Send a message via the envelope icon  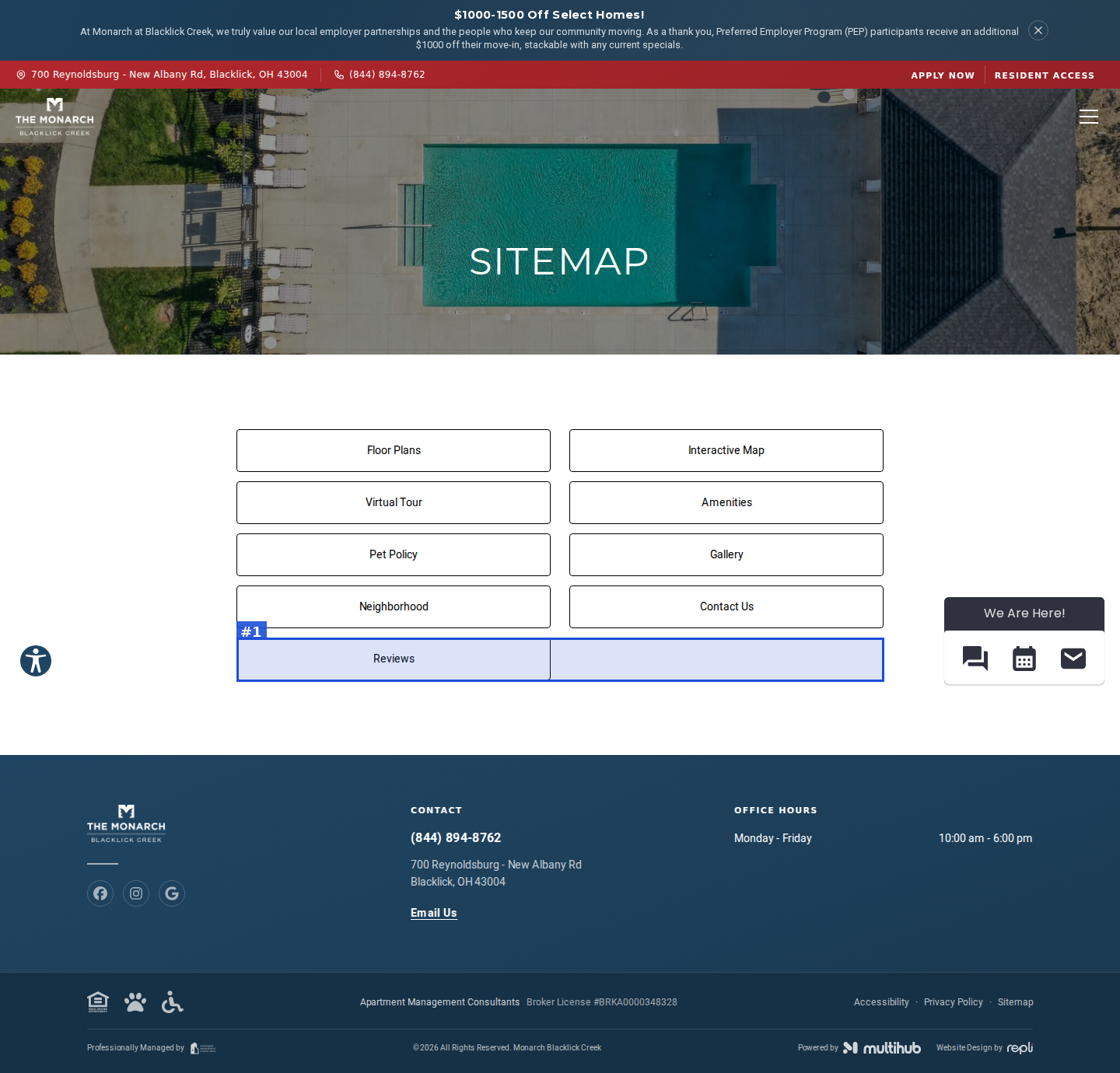(x=1073, y=659)
